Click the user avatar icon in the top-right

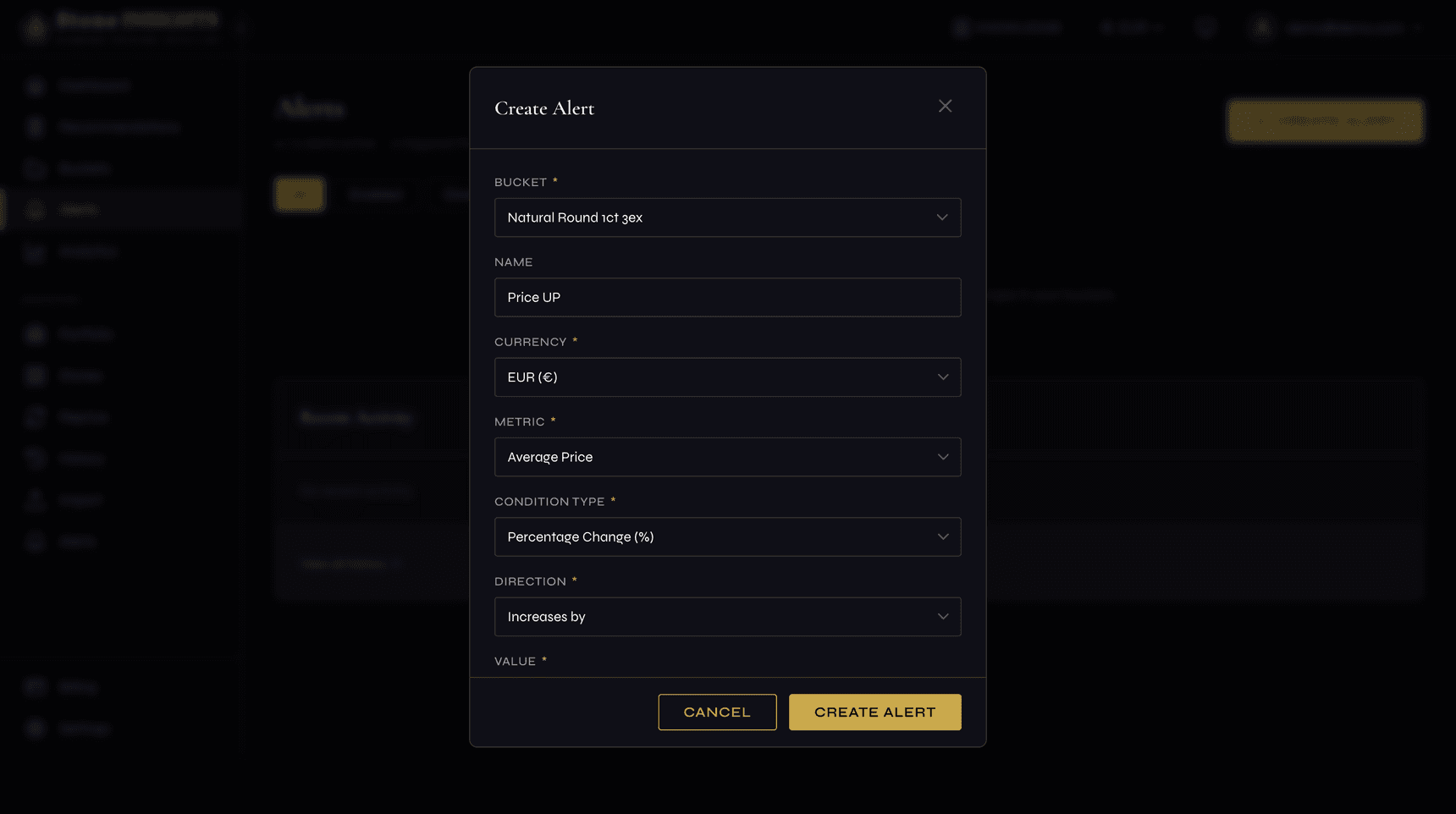pyautogui.click(x=1261, y=26)
